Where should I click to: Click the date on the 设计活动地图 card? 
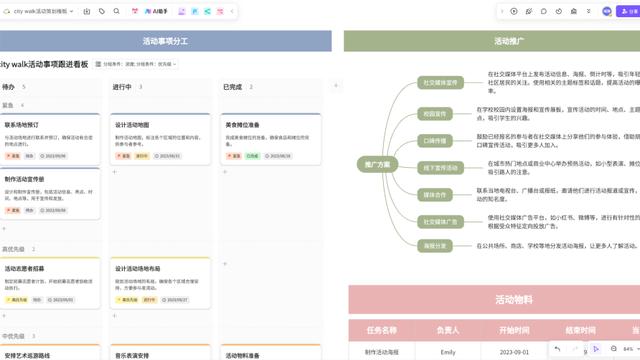click(167, 156)
